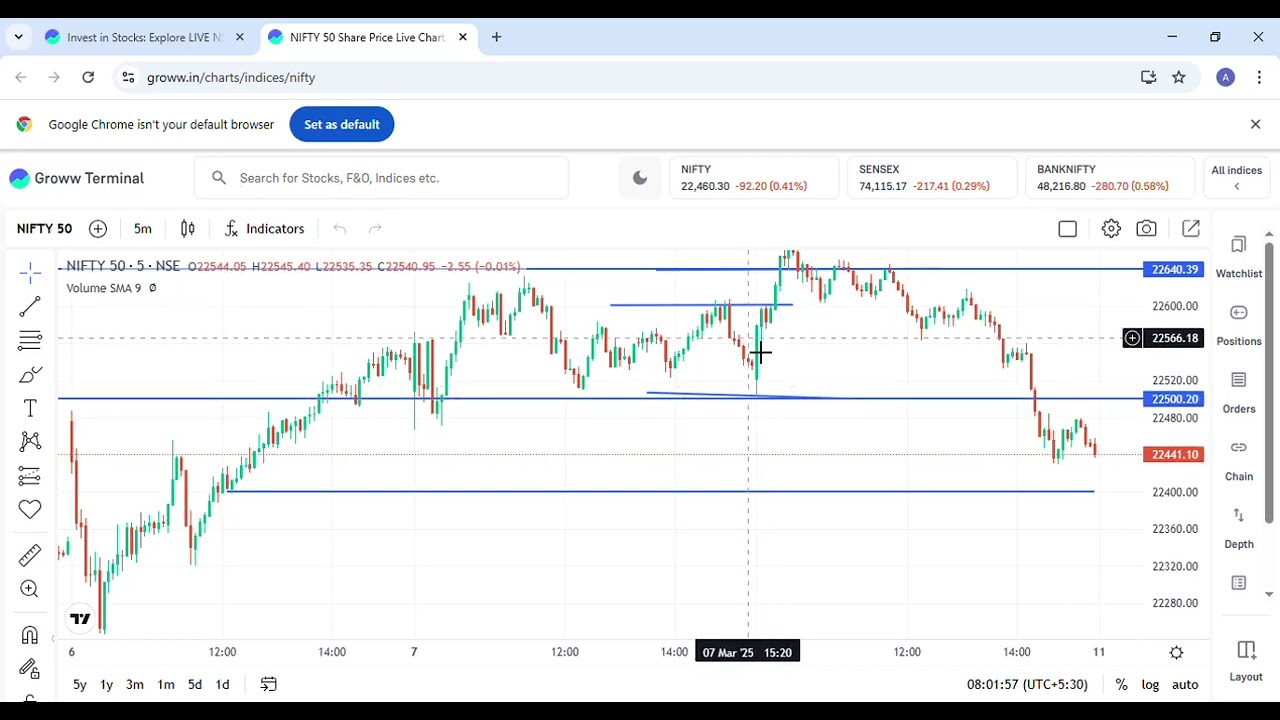Screen dimensions: 1280x720
Task: Add alert at 22566.18 plus button
Action: point(1132,338)
